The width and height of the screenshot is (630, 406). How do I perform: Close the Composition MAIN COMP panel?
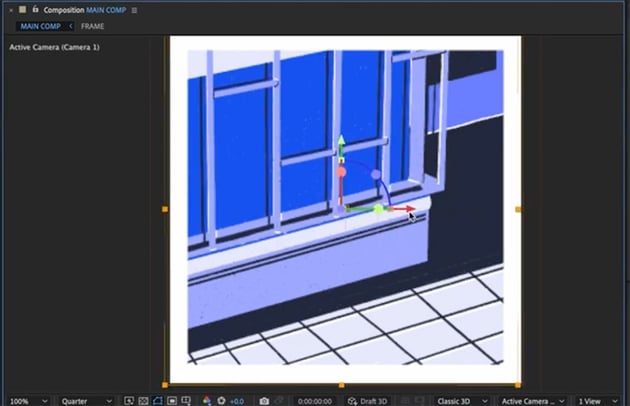click(11, 10)
